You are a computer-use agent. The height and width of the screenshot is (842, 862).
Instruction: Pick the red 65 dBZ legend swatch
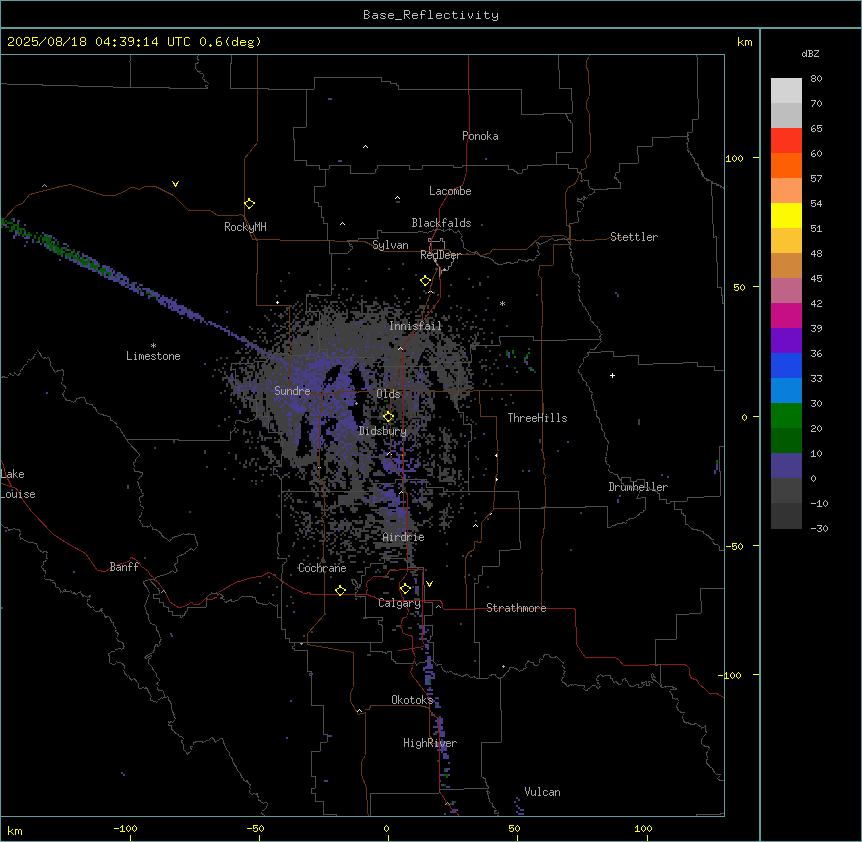pos(786,141)
